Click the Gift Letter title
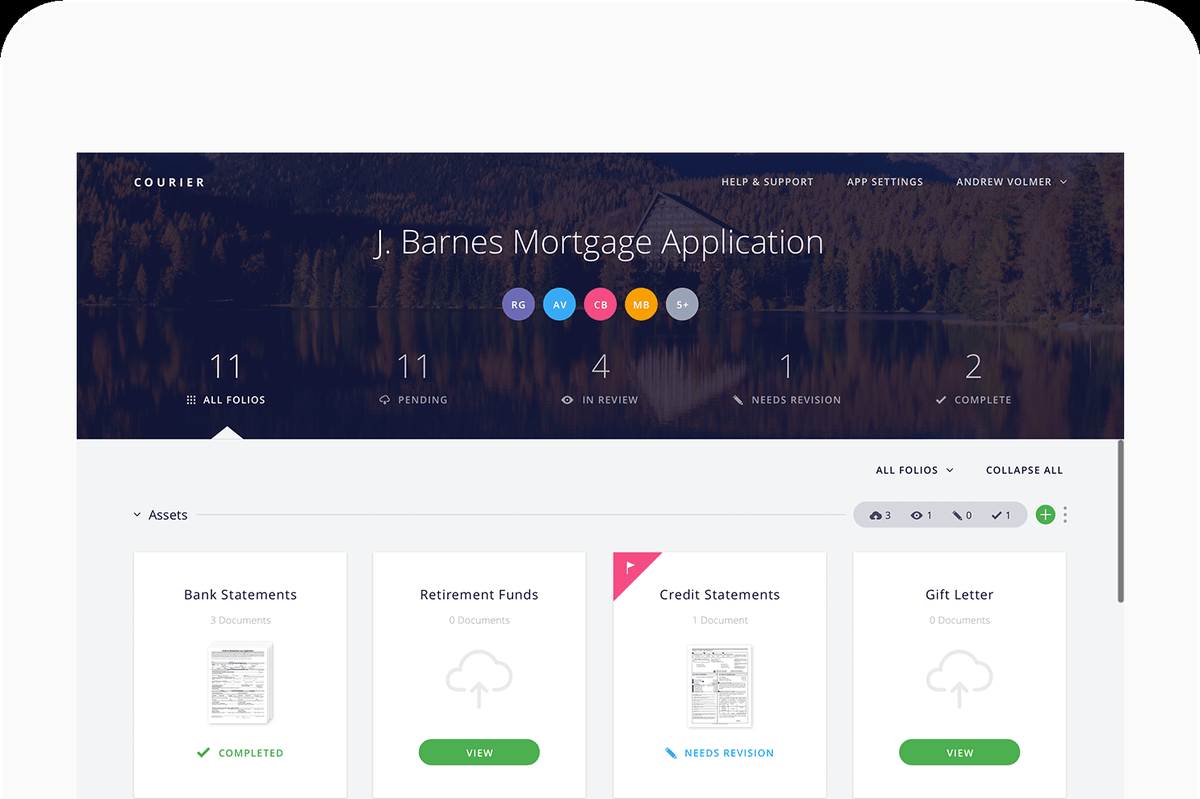Screen dimensions: 1200x799 pyautogui.click(x=959, y=594)
